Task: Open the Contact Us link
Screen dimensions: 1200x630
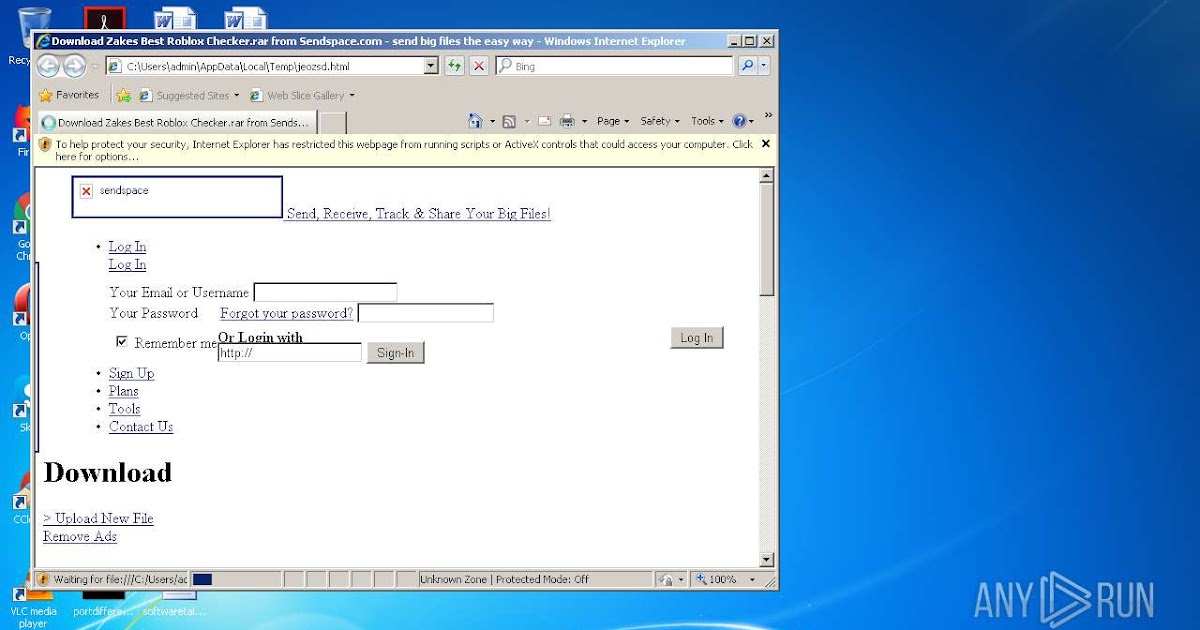Action: point(141,426)
